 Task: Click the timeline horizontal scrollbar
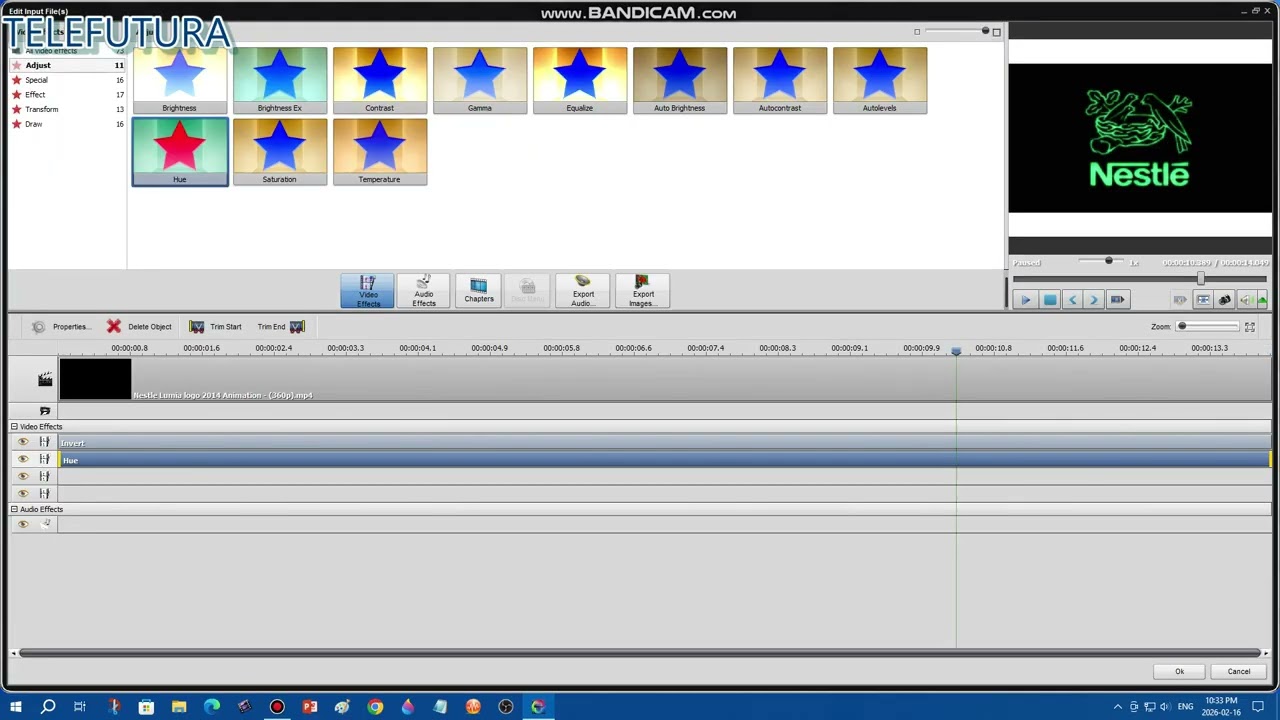pos(641,653)
